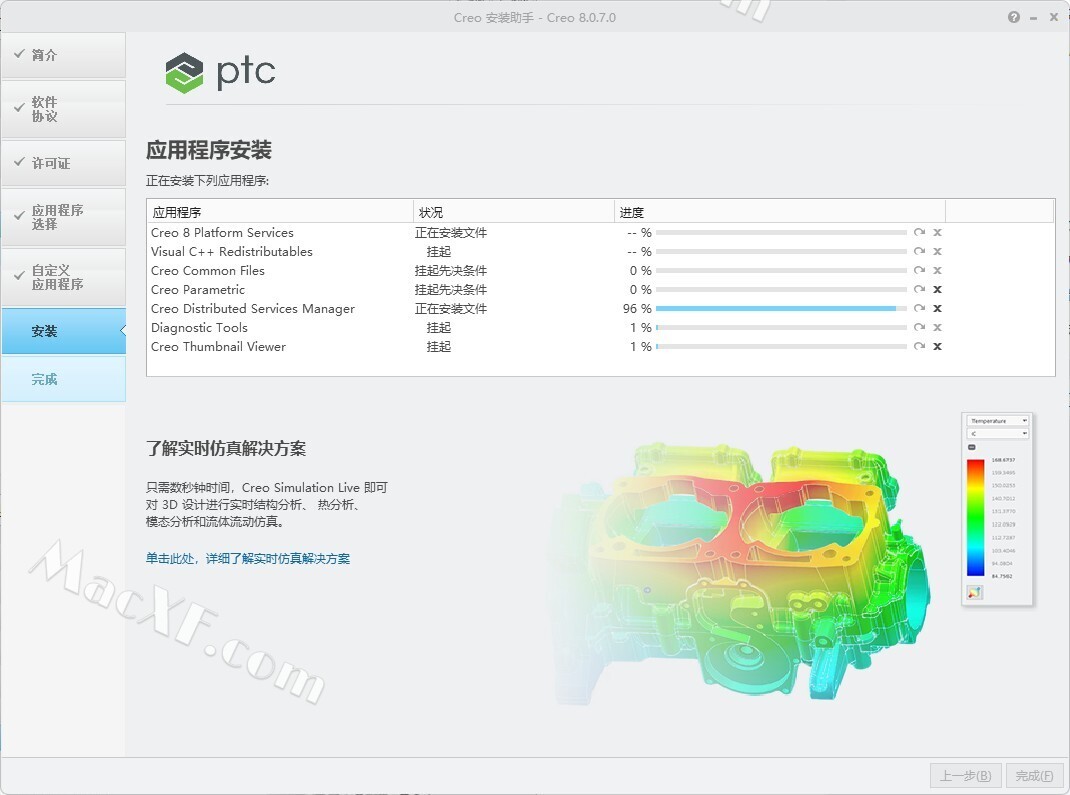Click the window title Creo 安装助手 - Creo 8.0.7.0
Screen dimensions: 1070x795
[x=535, y=18]
